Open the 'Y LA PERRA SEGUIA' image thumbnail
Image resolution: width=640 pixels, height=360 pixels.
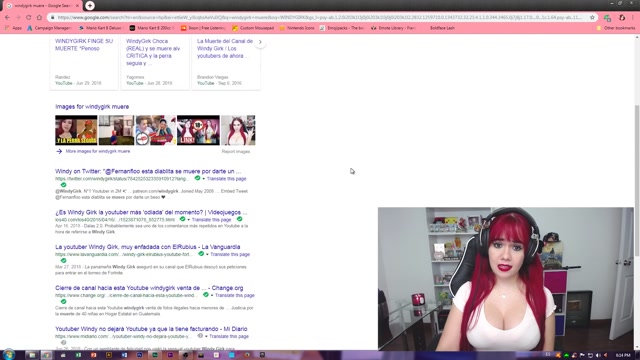(76, 130)
